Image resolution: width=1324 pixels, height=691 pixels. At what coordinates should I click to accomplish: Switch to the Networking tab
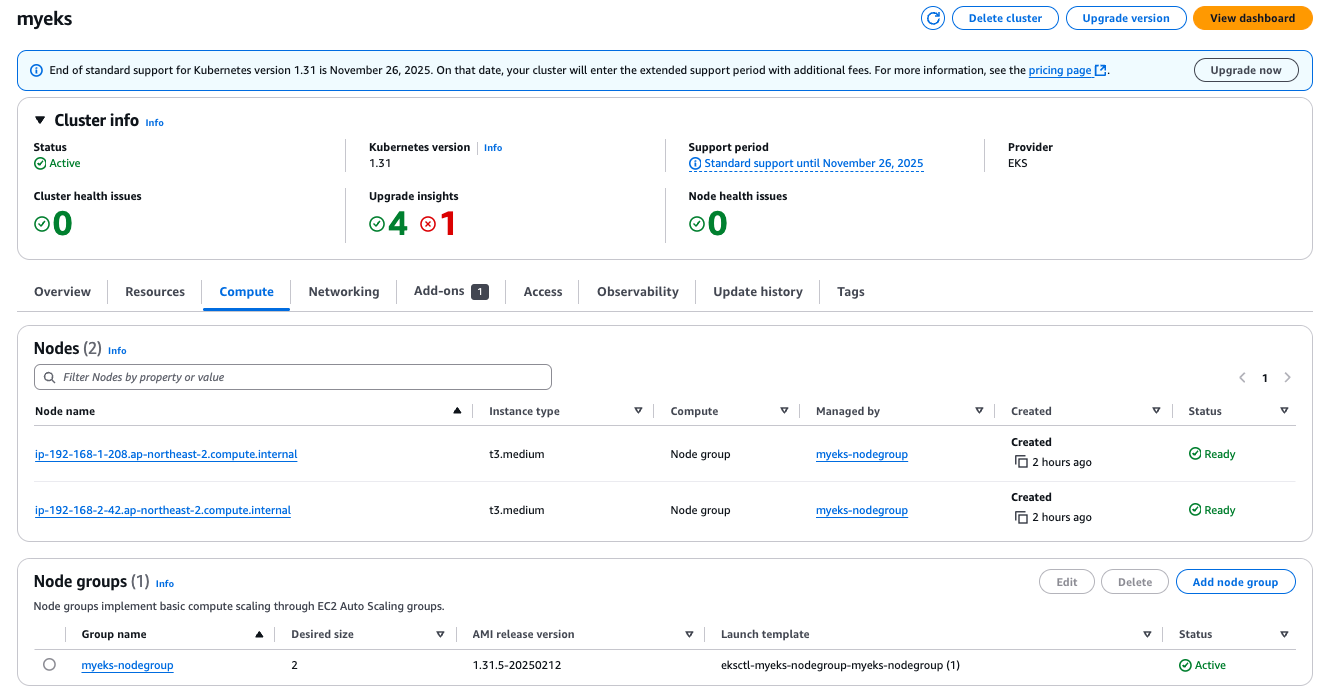pyautogui.click(x=344, y=292)
